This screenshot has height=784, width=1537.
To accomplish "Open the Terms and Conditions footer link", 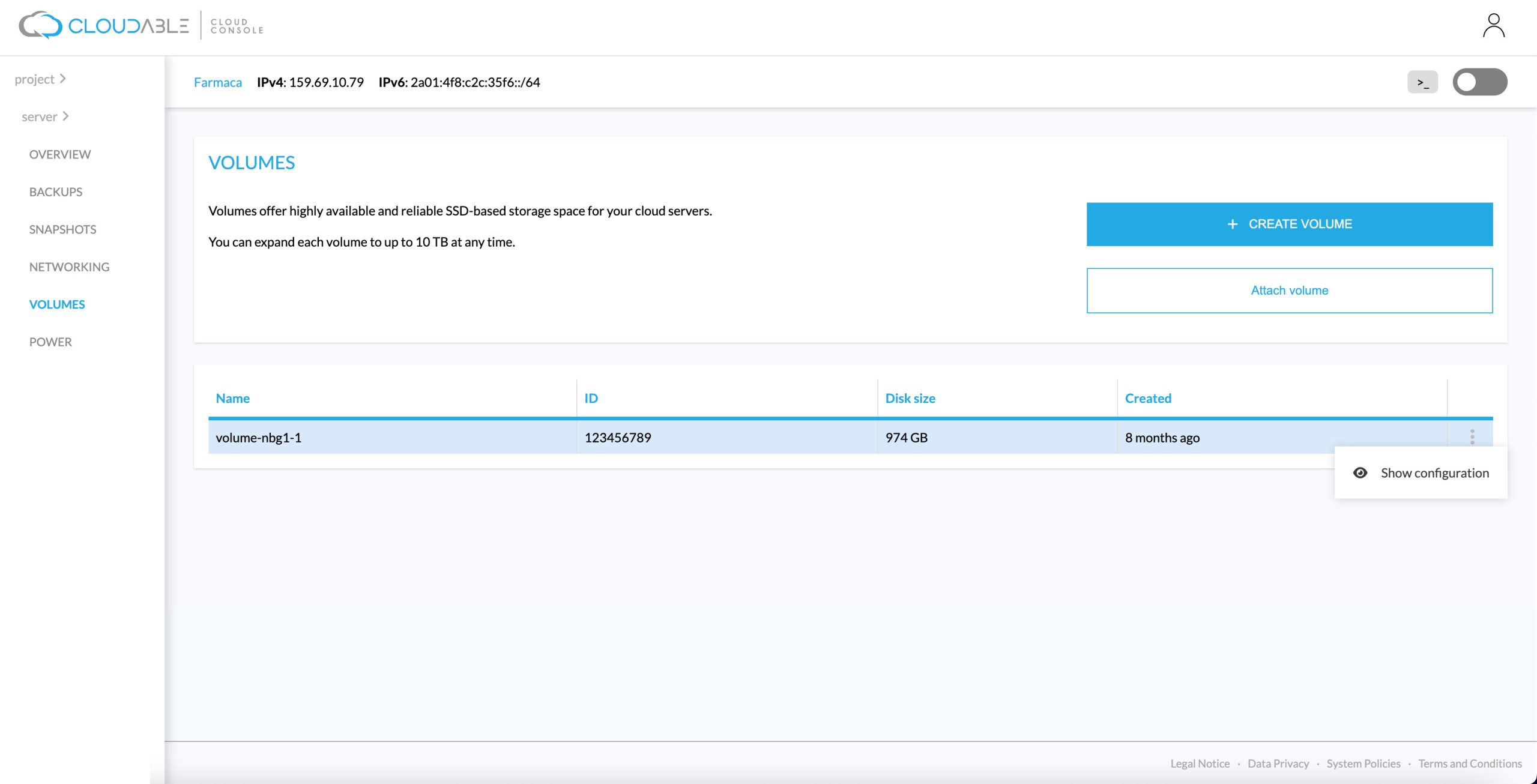I will pos(1470,764).
